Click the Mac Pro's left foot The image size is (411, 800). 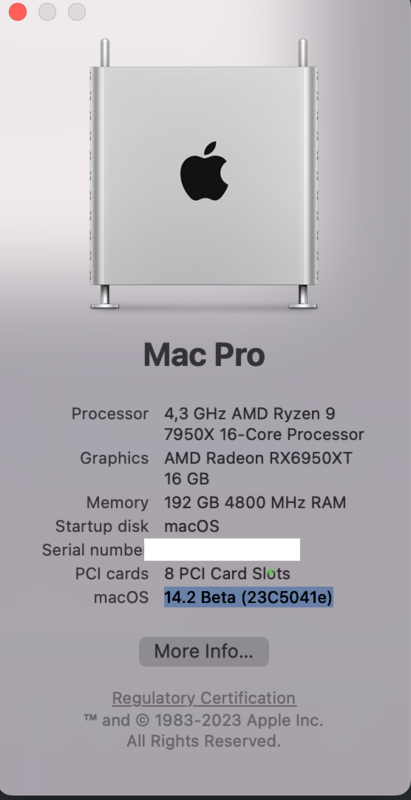(x=105, y=297)
